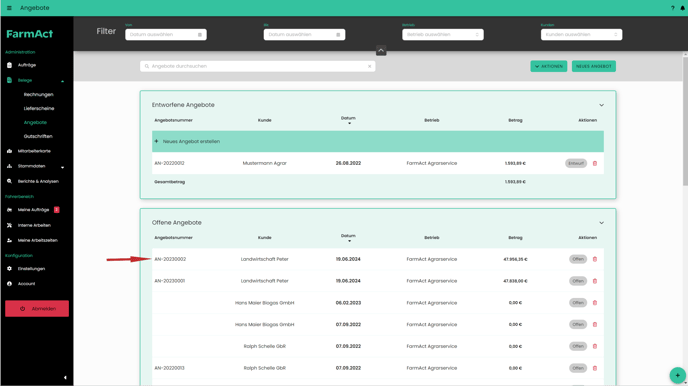Open the Kunden auswählen dropdown
Viewport: 688px width, 386px height.
click(x=581, y=35)
